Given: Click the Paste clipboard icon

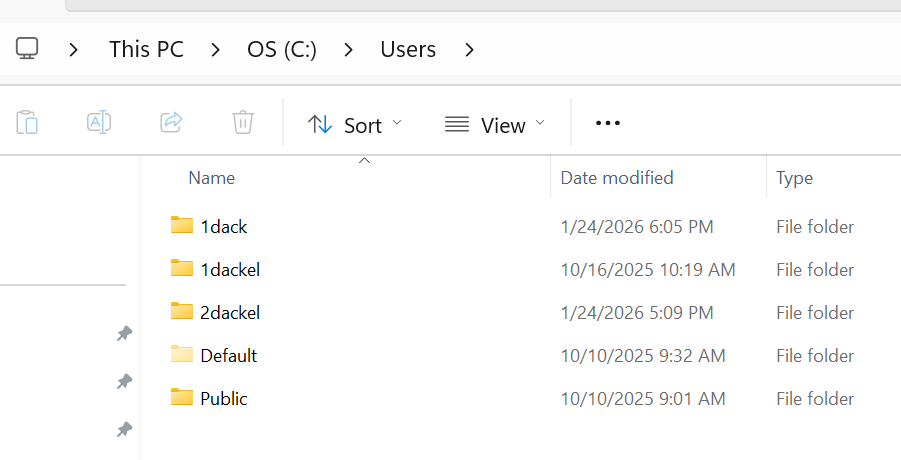Looking at the screenshot, I should point(27,123).
